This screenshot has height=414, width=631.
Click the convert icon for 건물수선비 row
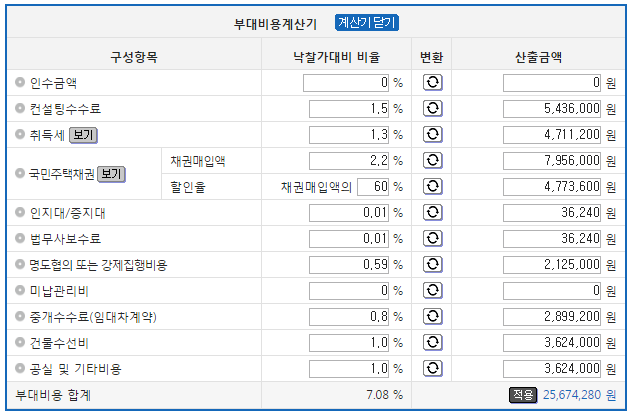point(433,342)
